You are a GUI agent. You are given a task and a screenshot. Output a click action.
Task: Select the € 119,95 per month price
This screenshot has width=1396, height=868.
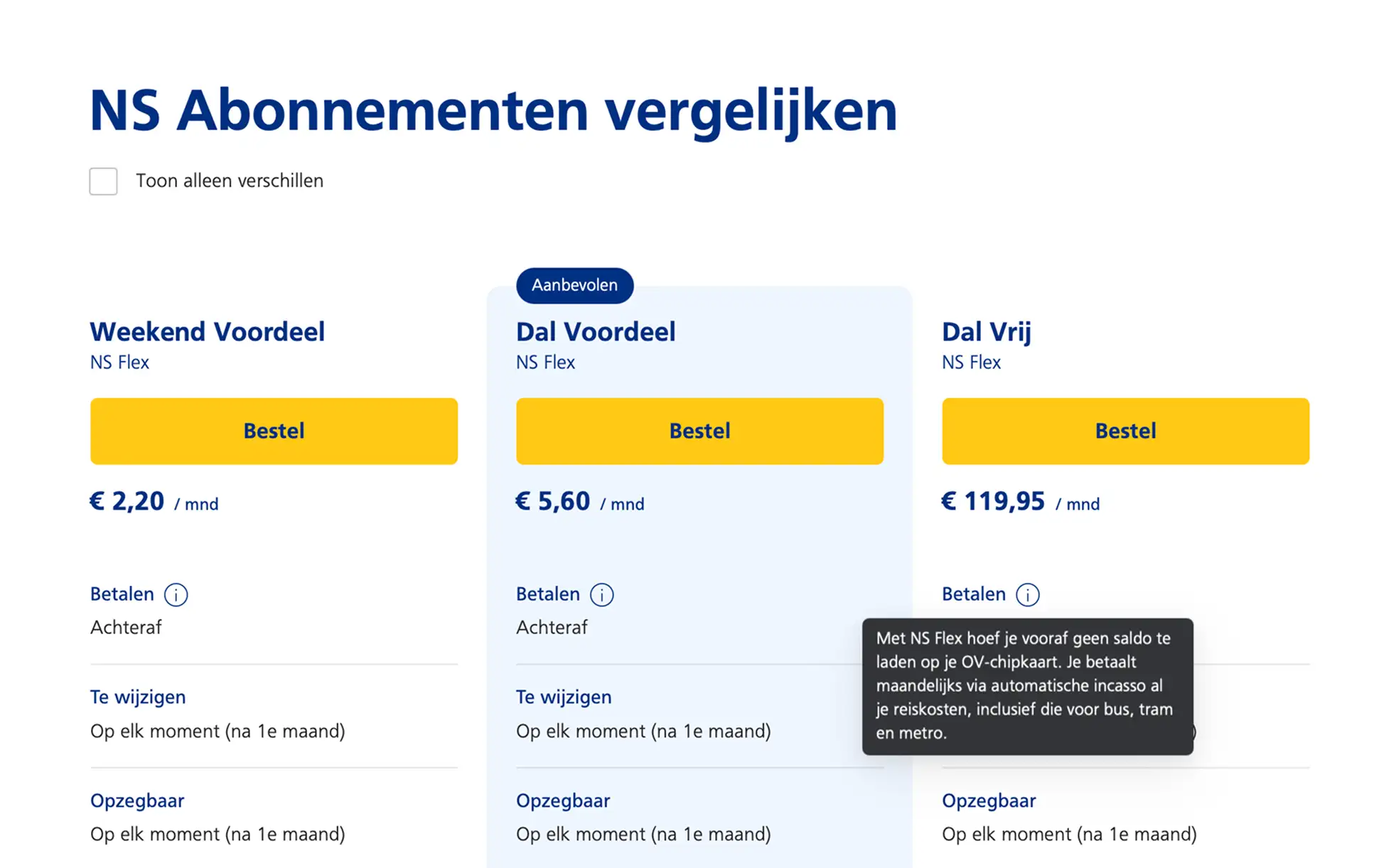1020,502
